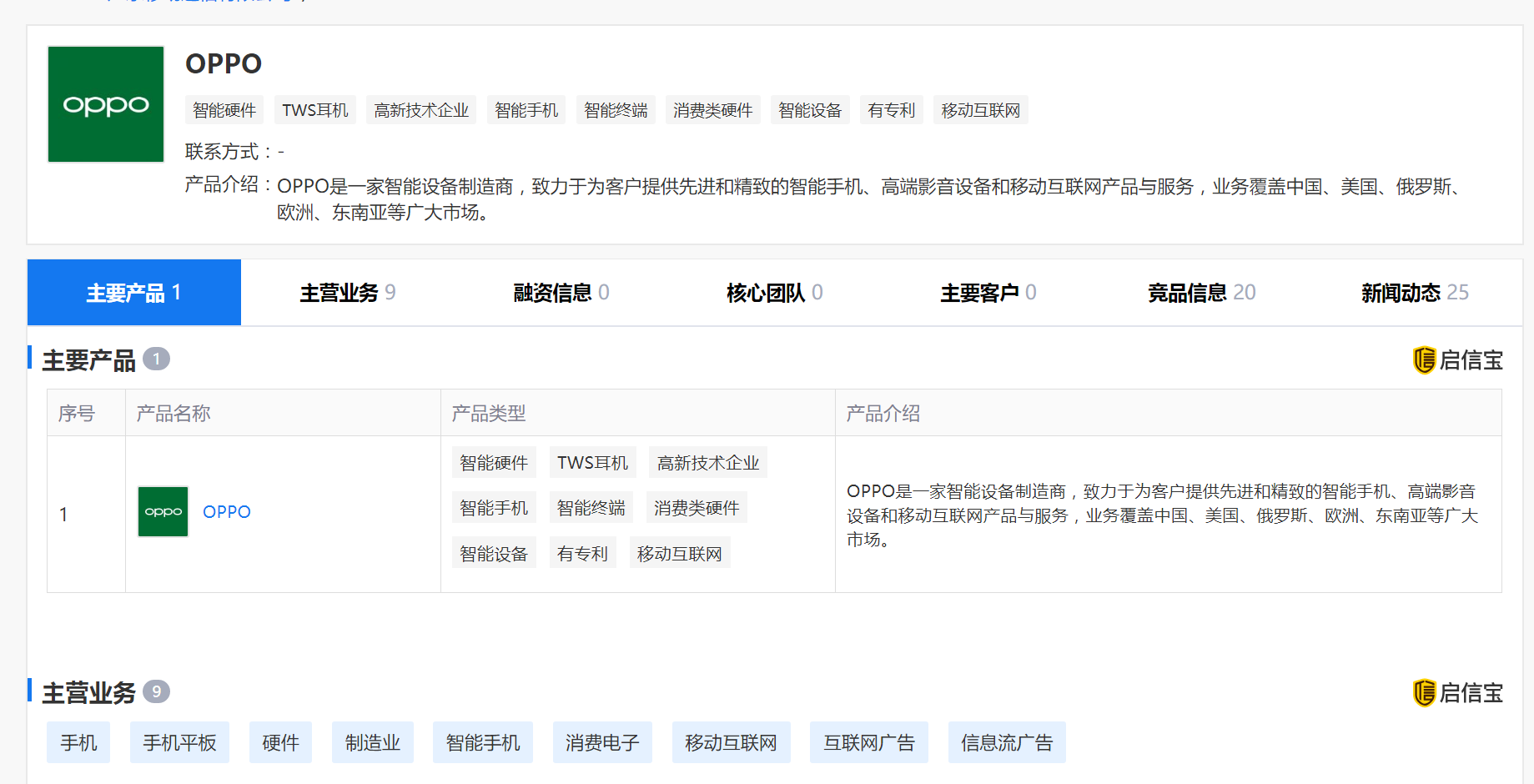This screenshot has width=1534, height=784.
Task: View the 竞品信息 tab
Action: pos(1201,293)
